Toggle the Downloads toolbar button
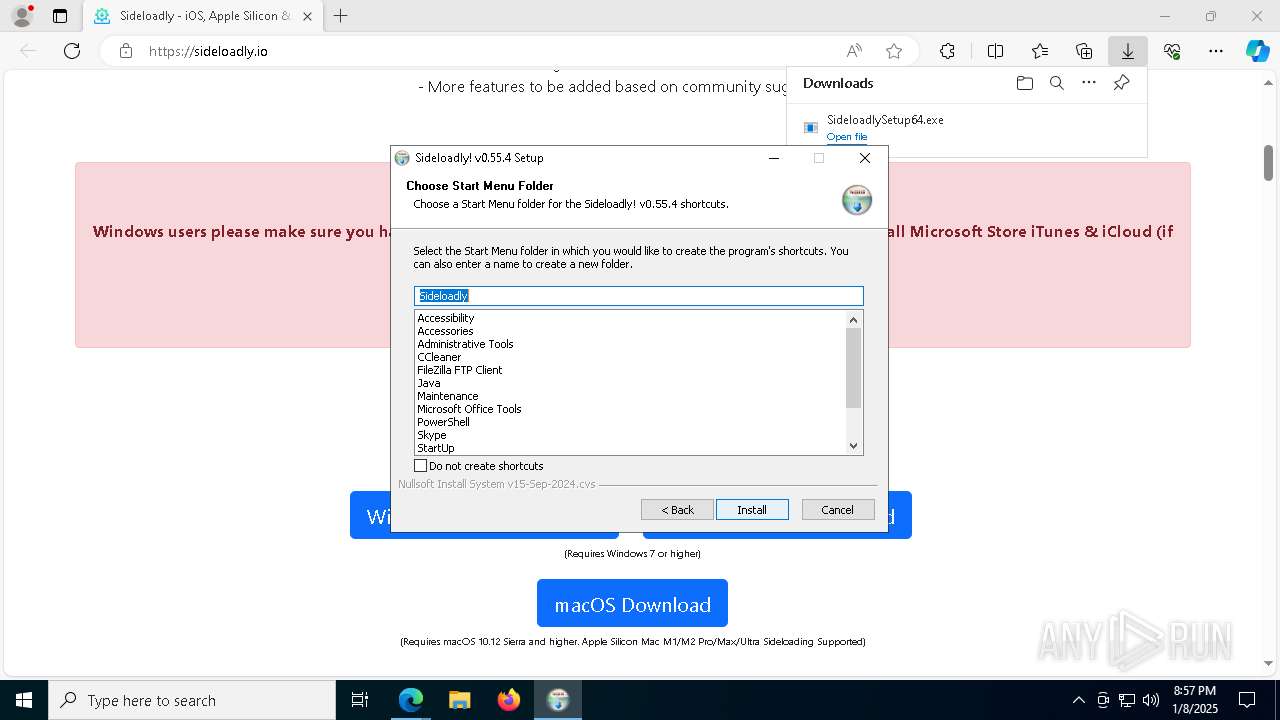The image size is (1280, 720). (1127, 51)
